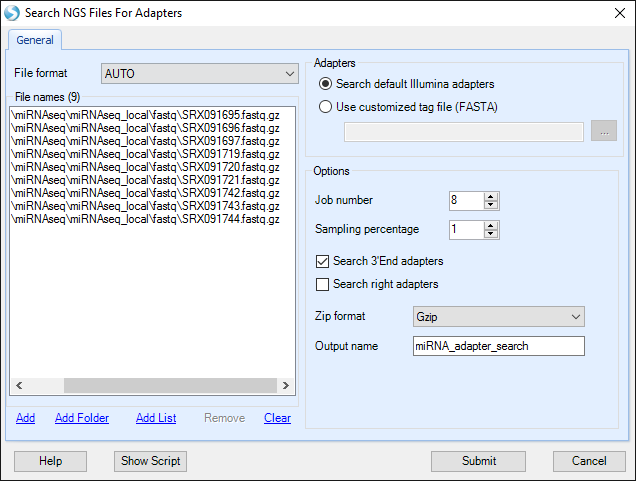Increase Job number with up arrow
Image resolution: width=636 pixels, height=481 pixels.
491,197
